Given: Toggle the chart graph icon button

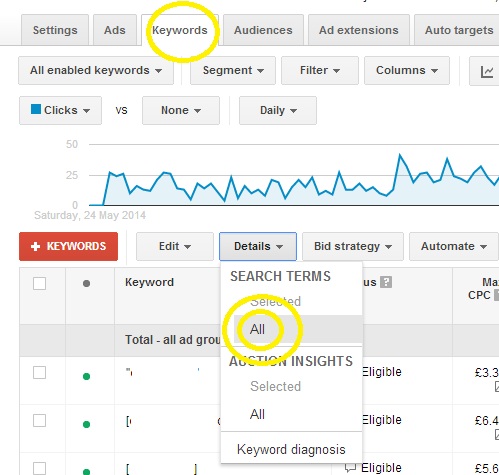Looking at the screenshot, I should coord(485,71).
